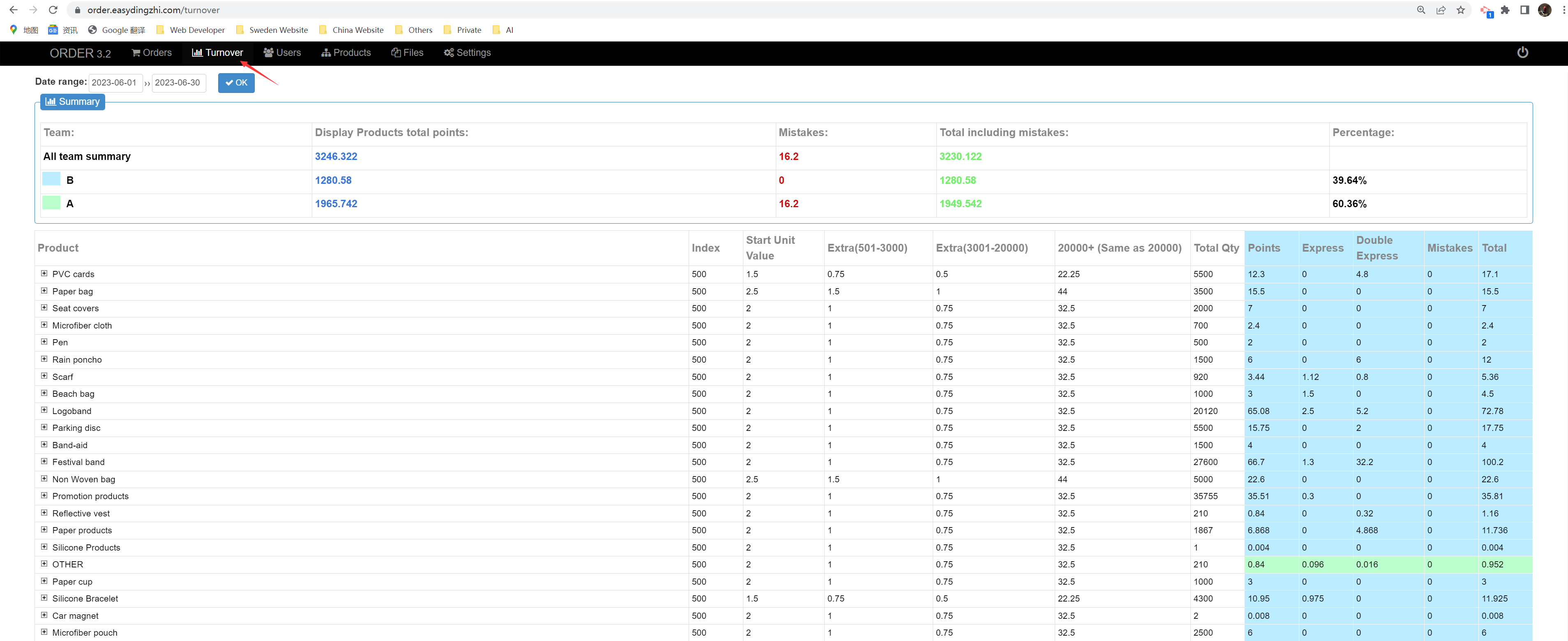Open the Orders menu
Screen dimensions: 1568x641
(x=152, y=53)
